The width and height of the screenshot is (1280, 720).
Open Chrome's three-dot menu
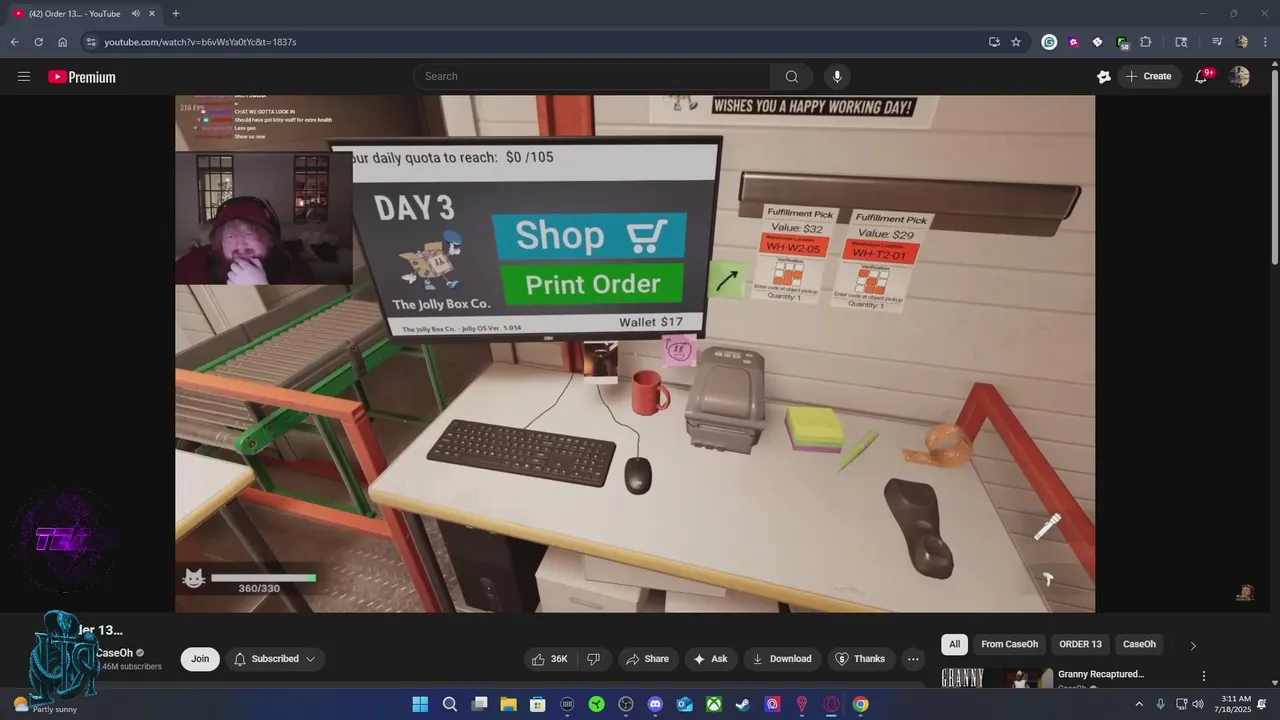coord(1265,42)
